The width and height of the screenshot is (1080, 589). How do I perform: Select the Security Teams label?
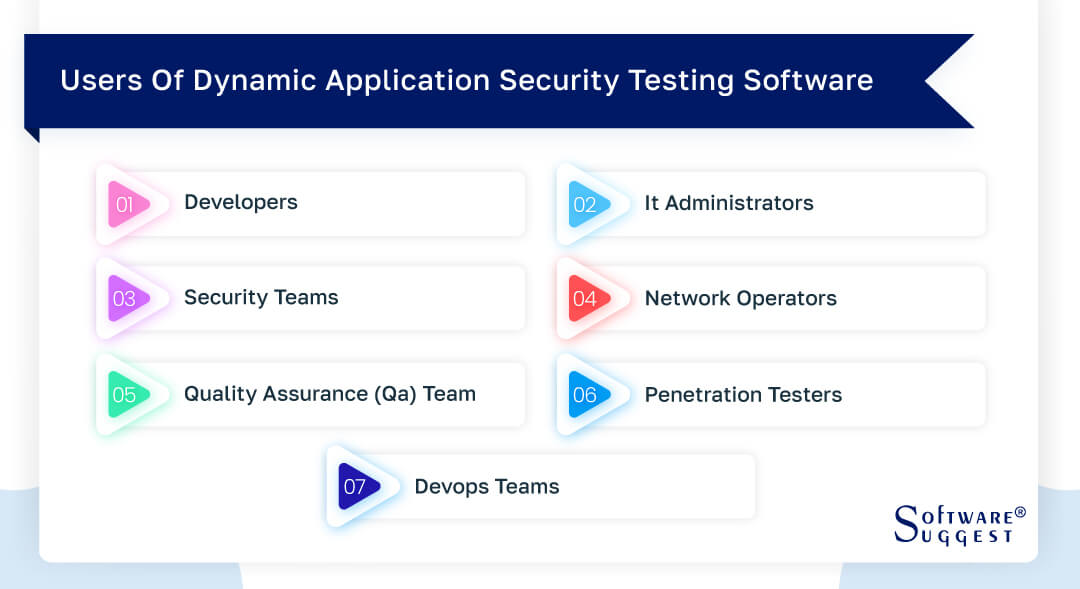(261, 298)
